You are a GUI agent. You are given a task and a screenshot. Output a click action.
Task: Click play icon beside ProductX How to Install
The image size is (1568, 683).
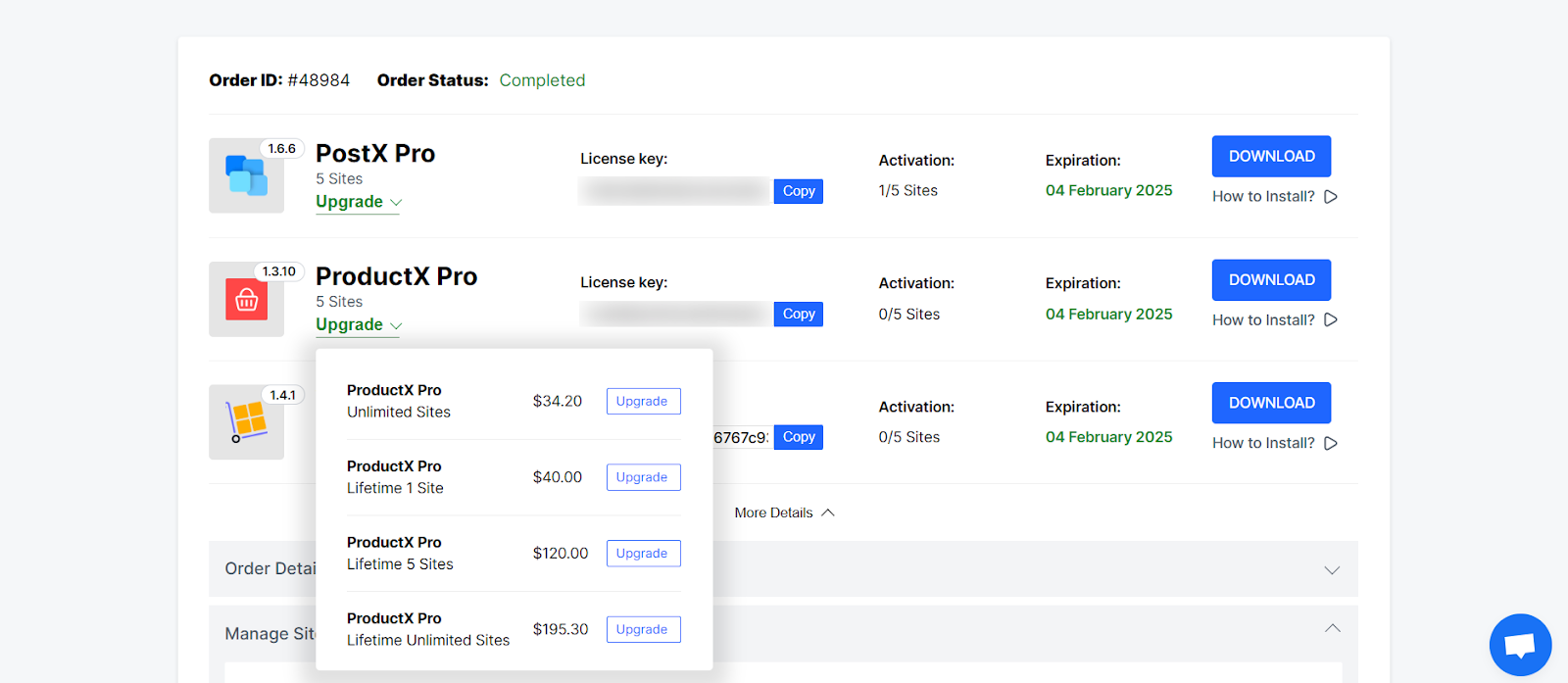1331,320
